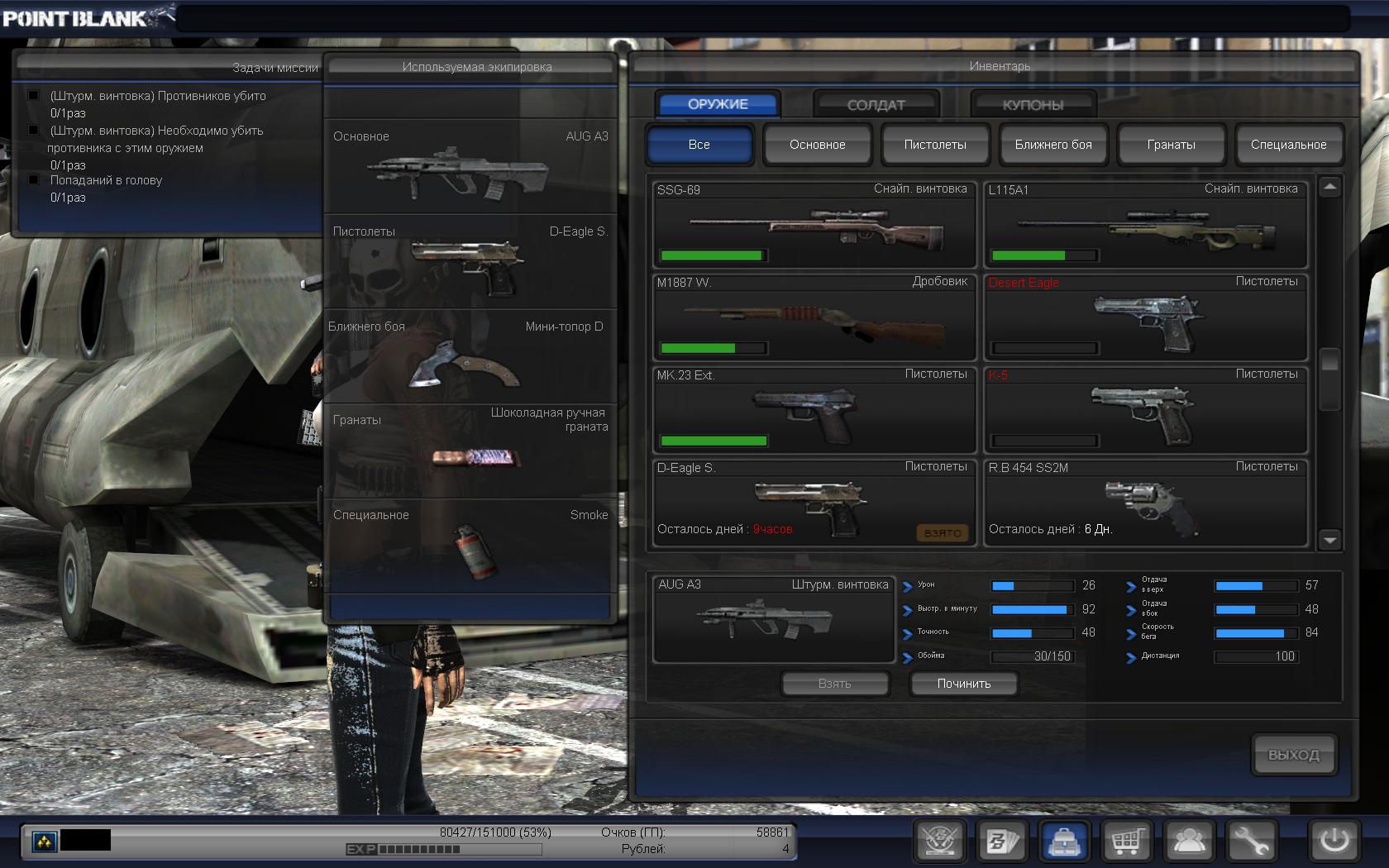Switch to the КУПОНЫ tab

tap(1033, 105)
